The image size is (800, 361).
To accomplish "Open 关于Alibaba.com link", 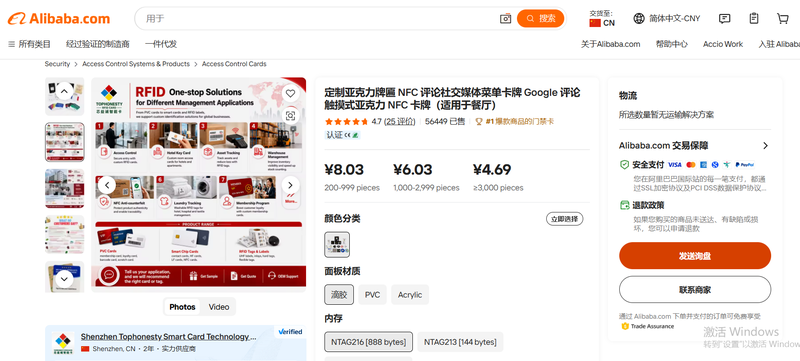I will tap(610, 44).
